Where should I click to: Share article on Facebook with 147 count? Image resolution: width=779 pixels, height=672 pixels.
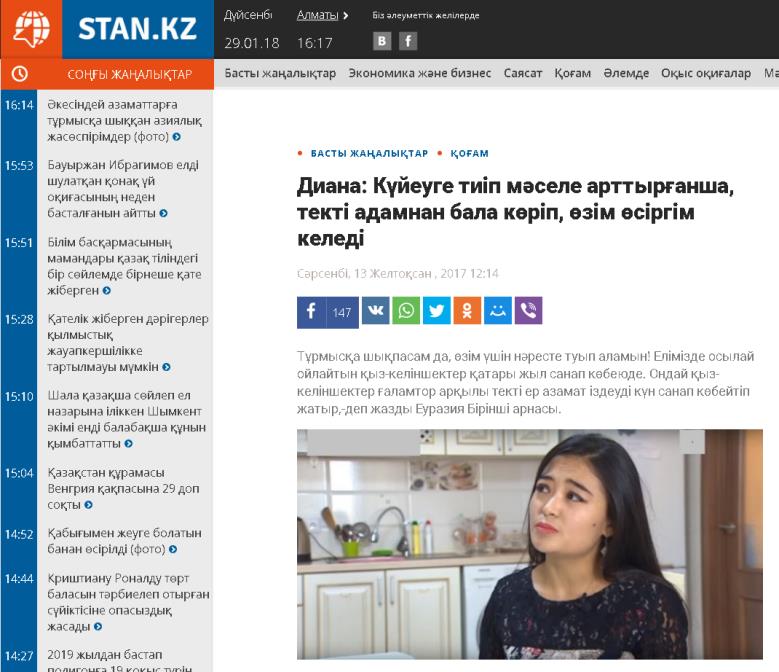tap(328, 312)
